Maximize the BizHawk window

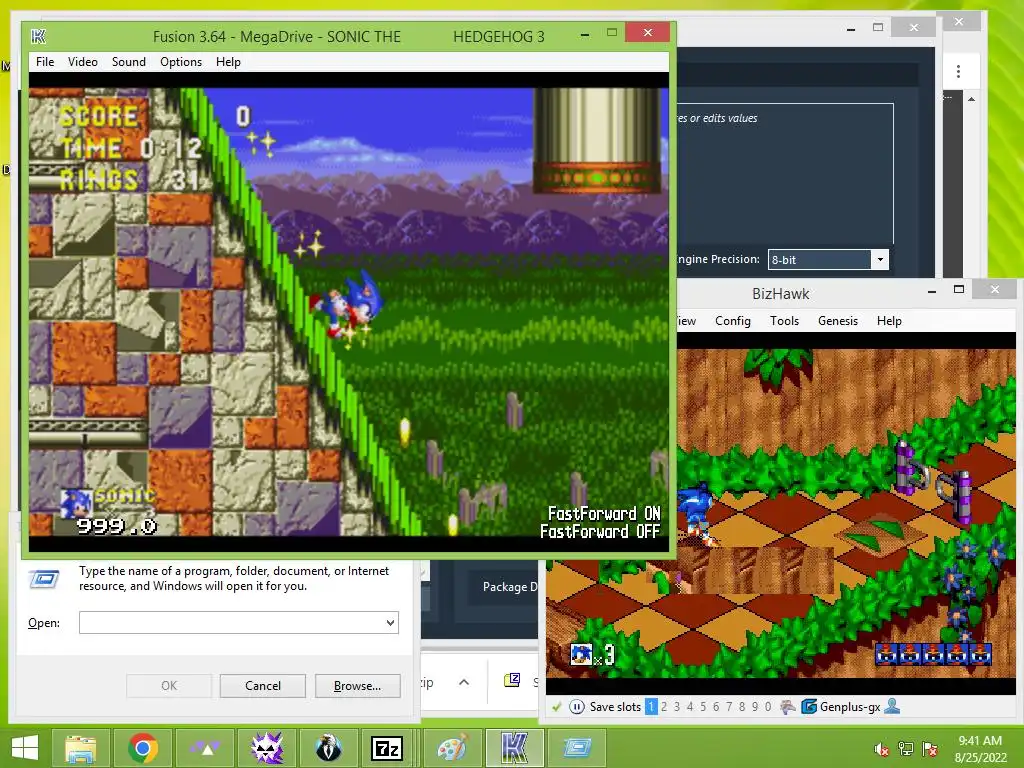coord(959,289)
